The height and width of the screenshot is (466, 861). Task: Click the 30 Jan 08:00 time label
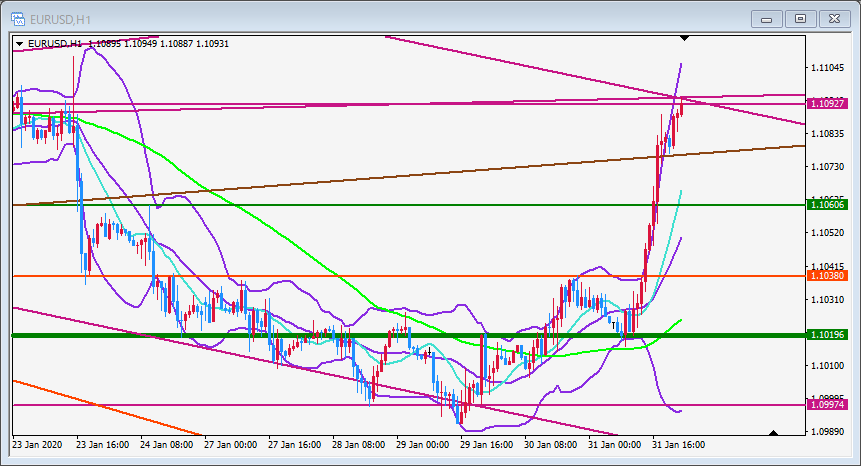click(551, 445)
